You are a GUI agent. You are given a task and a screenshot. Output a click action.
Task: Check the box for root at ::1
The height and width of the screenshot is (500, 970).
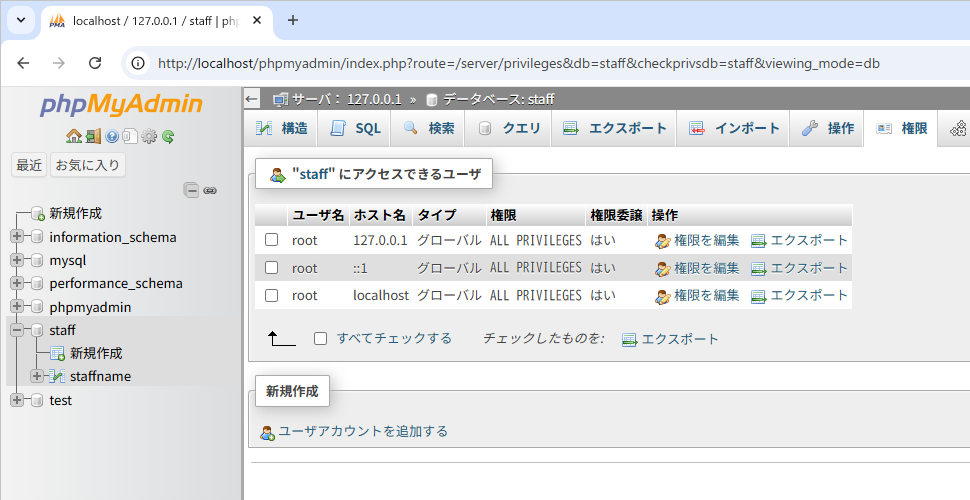pos(272,267)
